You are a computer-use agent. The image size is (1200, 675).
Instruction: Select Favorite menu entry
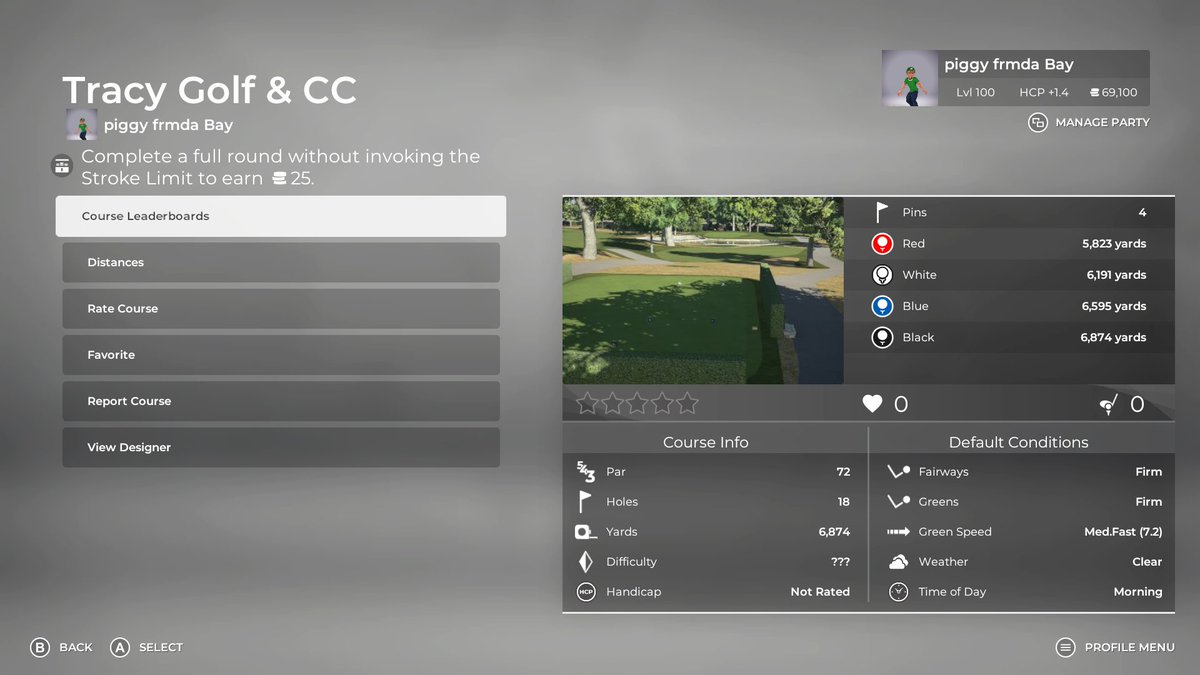[281, 355]
